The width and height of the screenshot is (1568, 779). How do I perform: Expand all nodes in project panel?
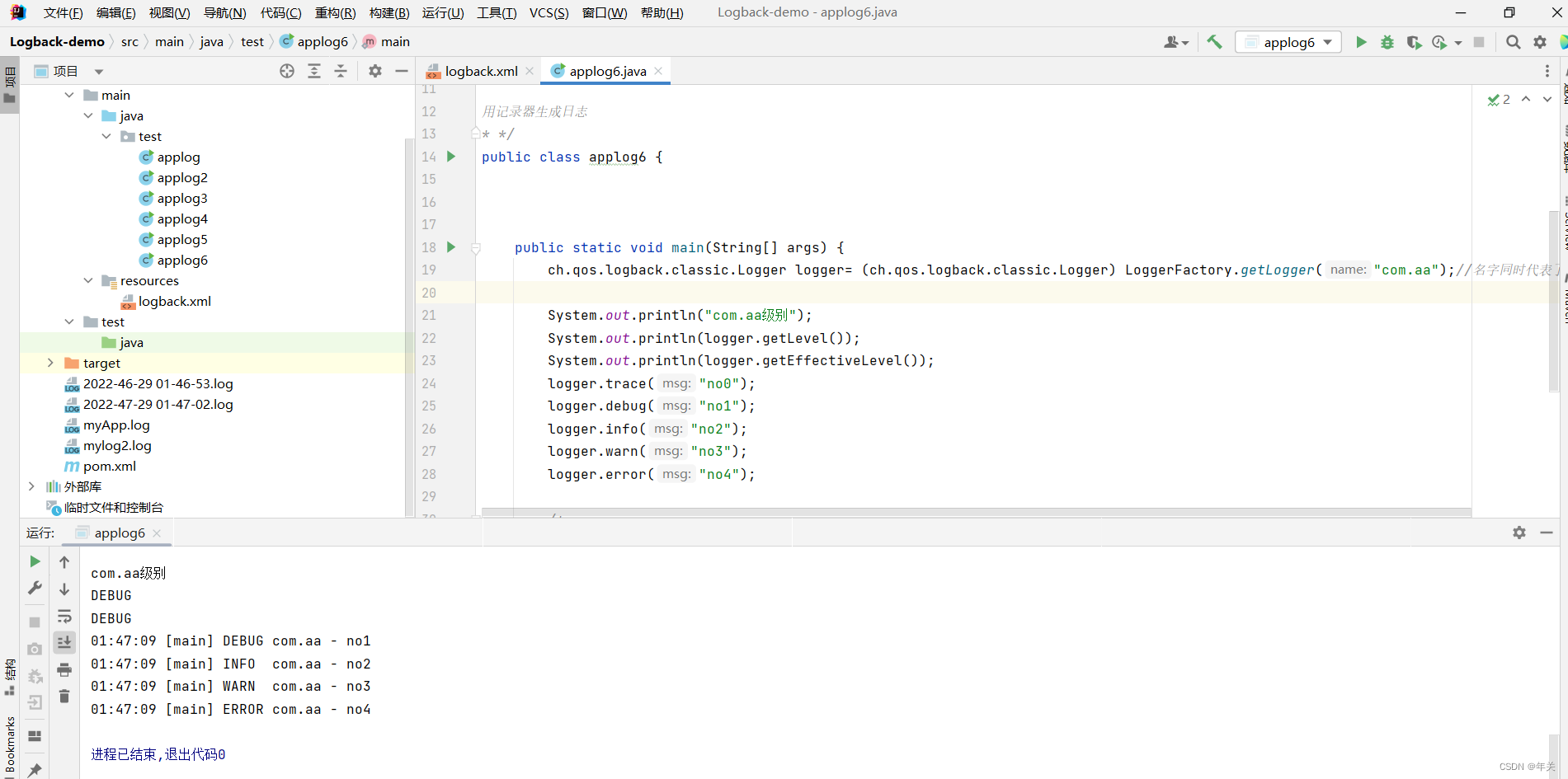click(x=314, y=71)
